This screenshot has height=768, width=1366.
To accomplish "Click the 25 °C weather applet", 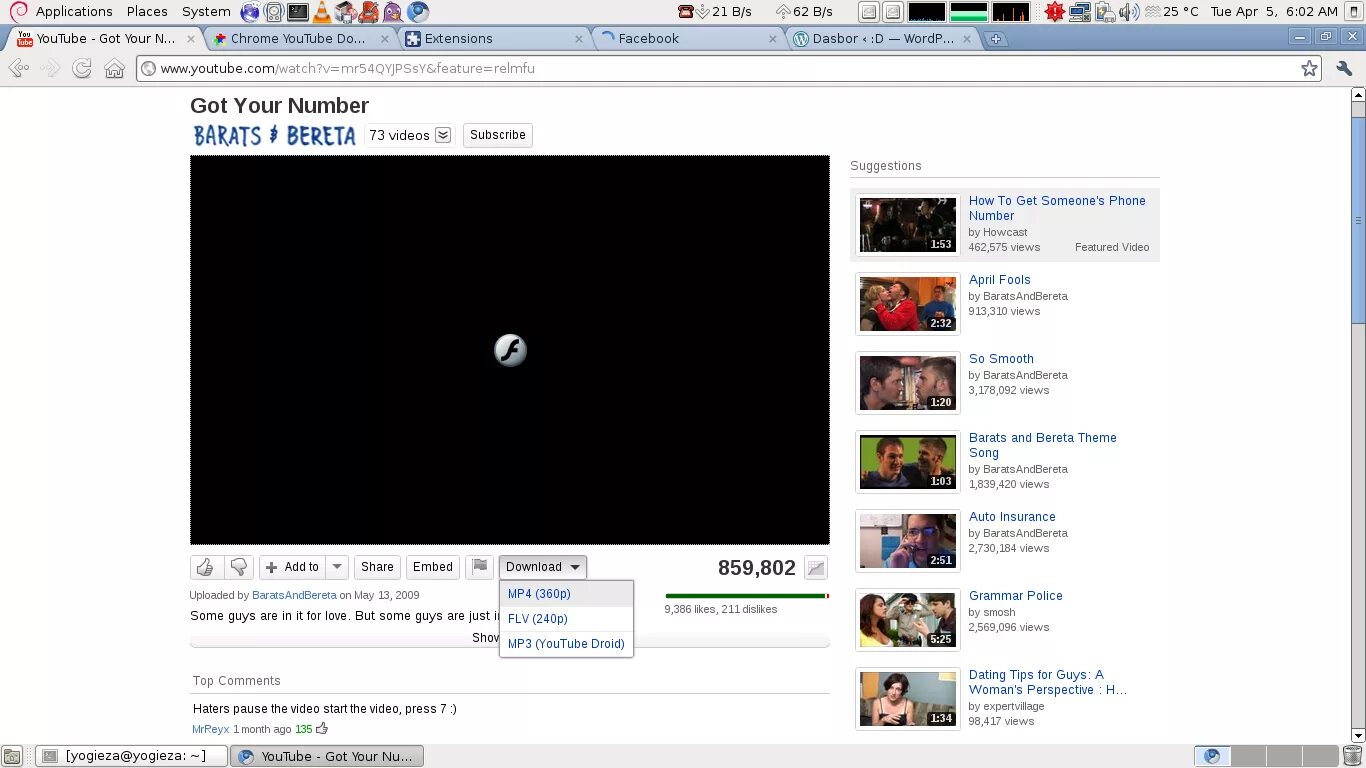I will [x=1171, y=12].
